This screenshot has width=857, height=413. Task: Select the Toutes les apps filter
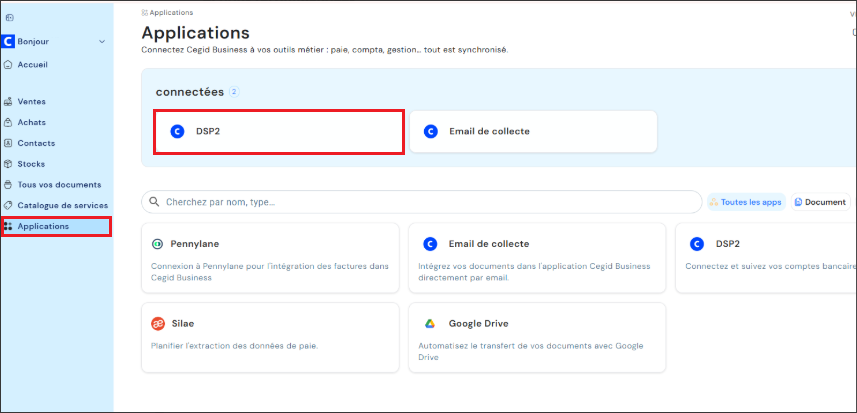[x=746, y=202]
